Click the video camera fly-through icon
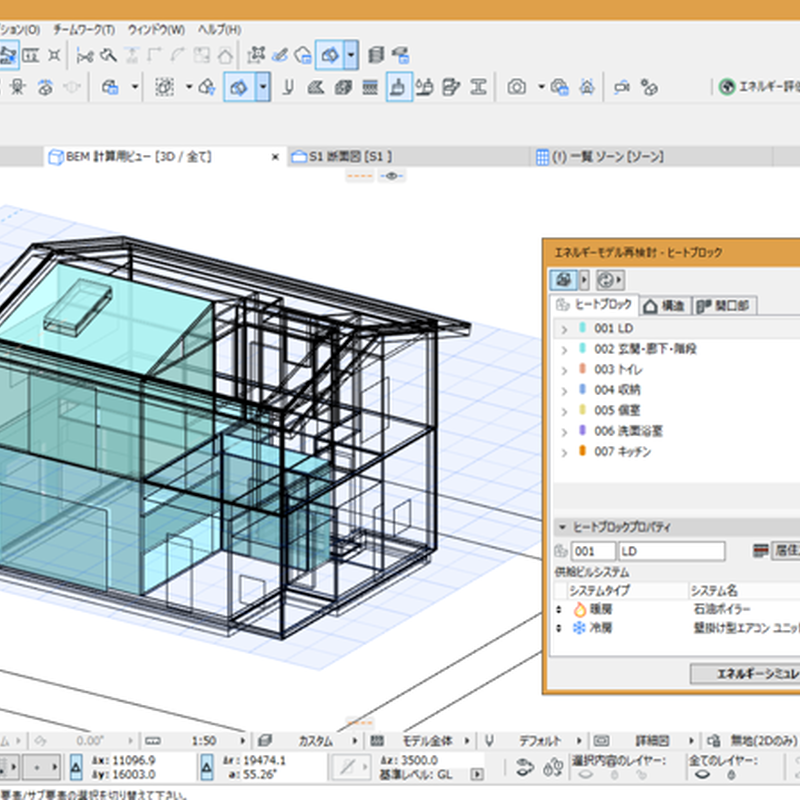Screen dimensions: 800x800 621,87
